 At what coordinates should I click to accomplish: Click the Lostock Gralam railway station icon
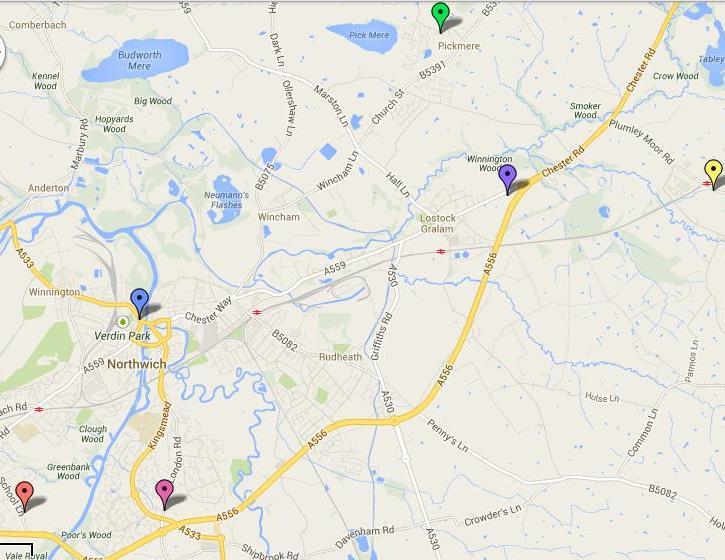click(x=441, y=252)
